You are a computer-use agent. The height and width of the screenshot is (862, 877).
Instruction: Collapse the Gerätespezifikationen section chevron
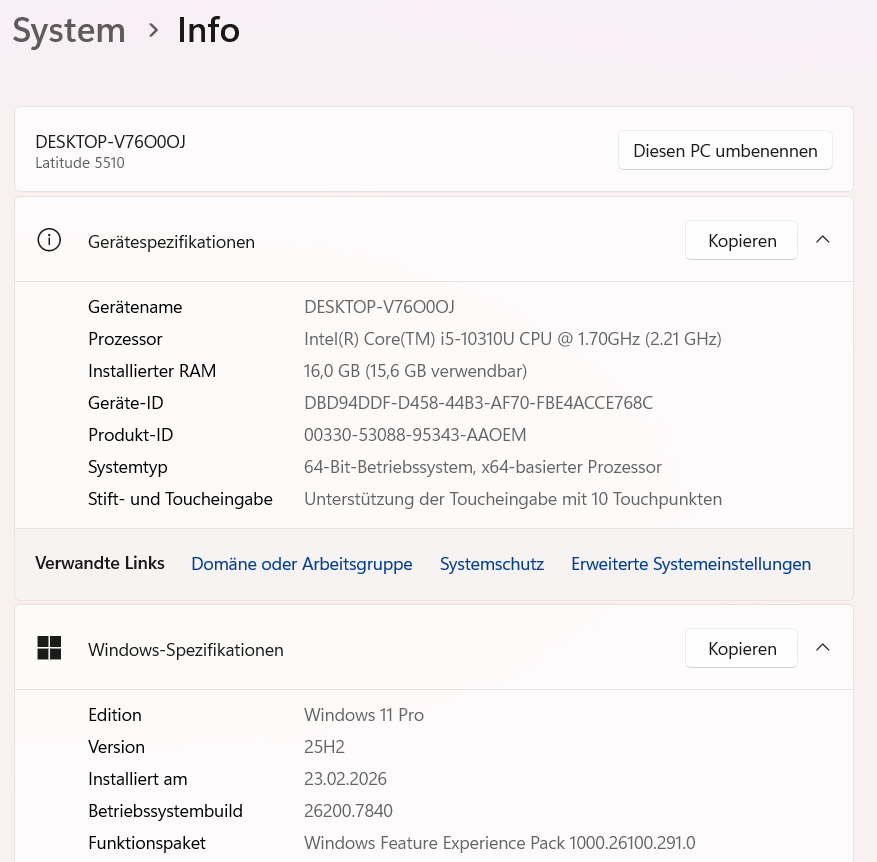coord(822,240)
